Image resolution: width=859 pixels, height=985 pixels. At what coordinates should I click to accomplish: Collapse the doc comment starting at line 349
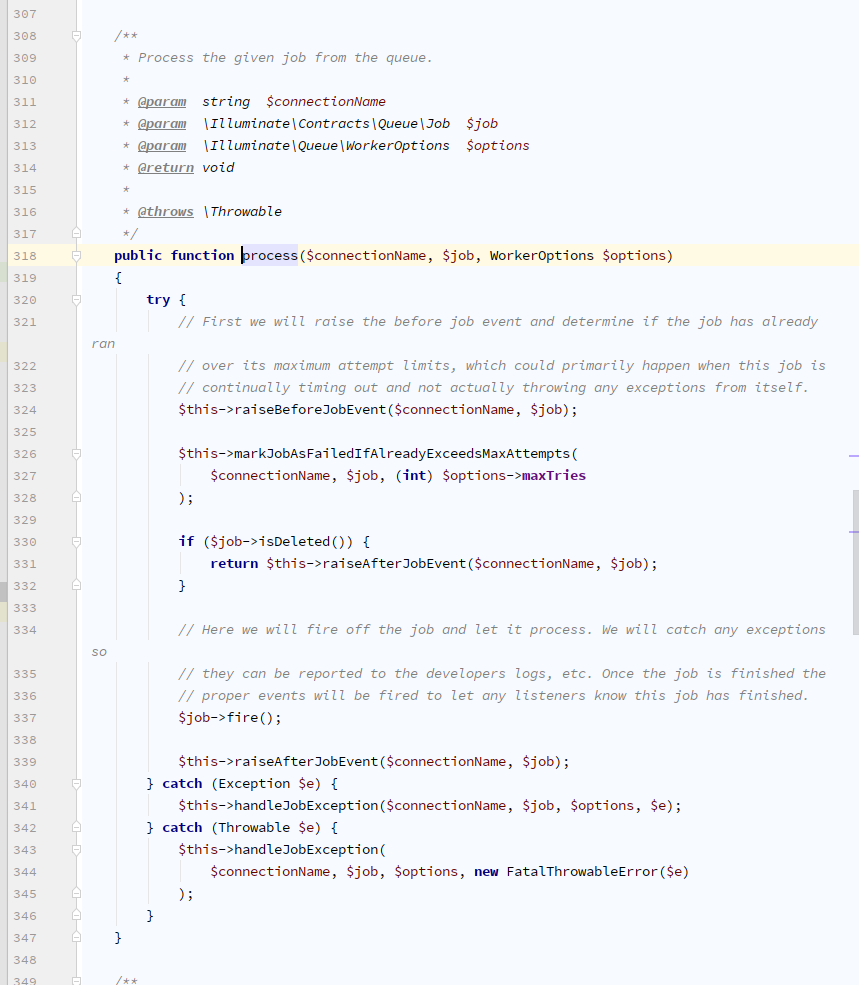[76, 980]
